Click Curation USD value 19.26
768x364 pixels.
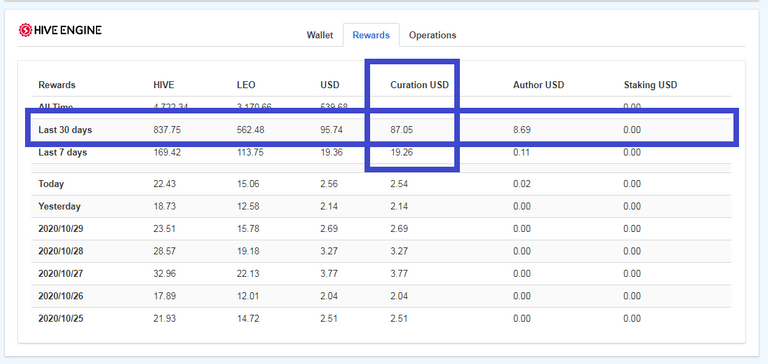click(x=402, y=152)
